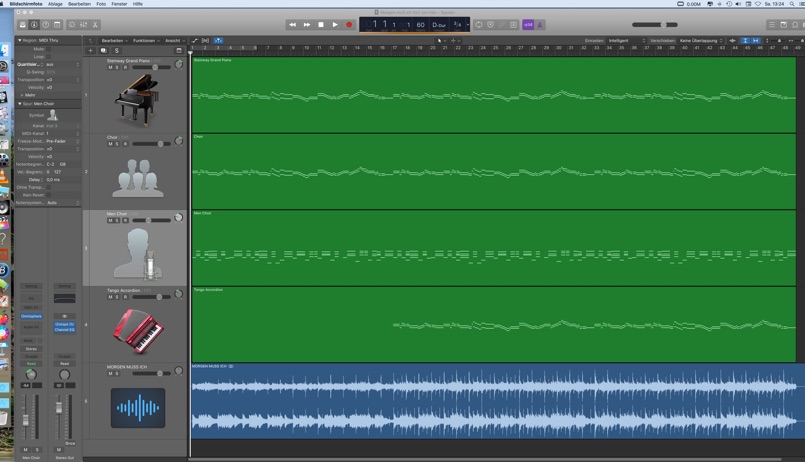Open Editors via scissors icon
The height and width of the screenshot is (462, 805).
[x=95, y=25]
